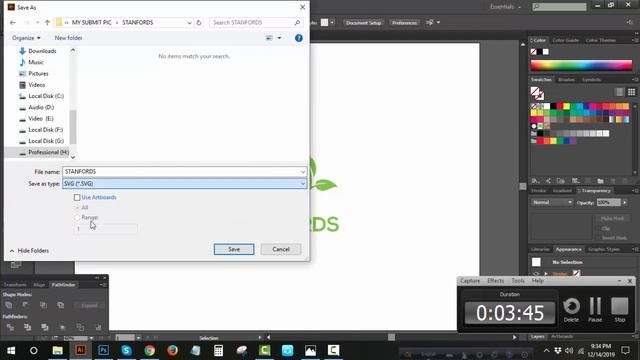This screenshot has height=360, width=640.
Task: Click the Delete recording button in capture widget
Action: 571,310
